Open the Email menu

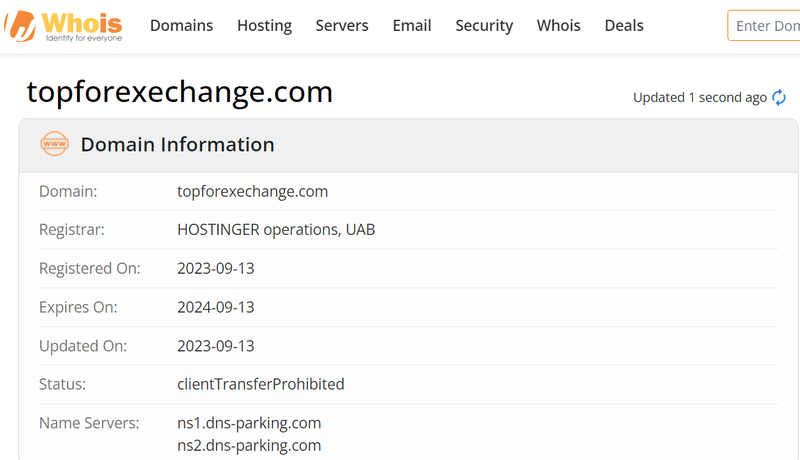[412, 25]
